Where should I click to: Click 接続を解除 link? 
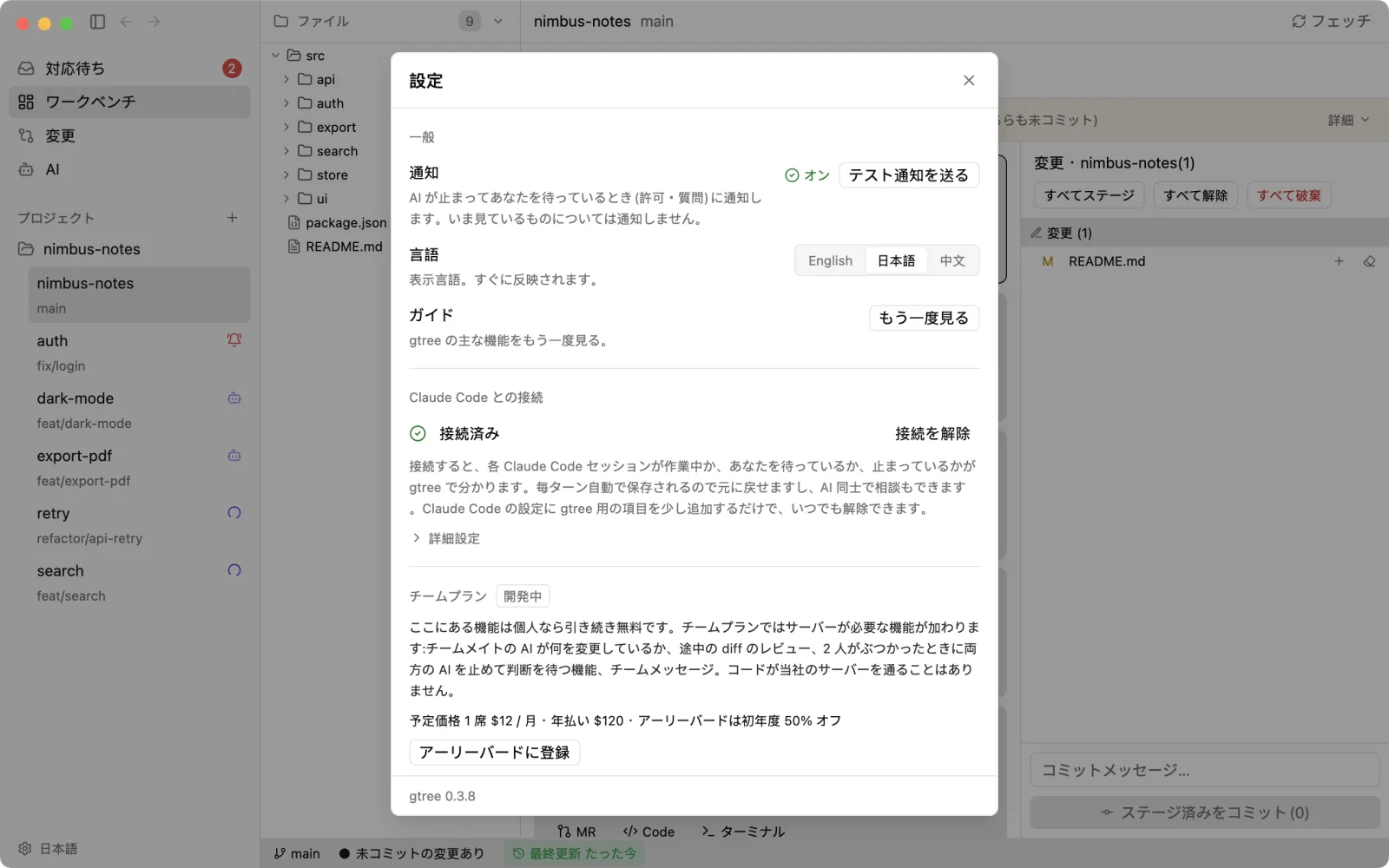tap(932, 433)
